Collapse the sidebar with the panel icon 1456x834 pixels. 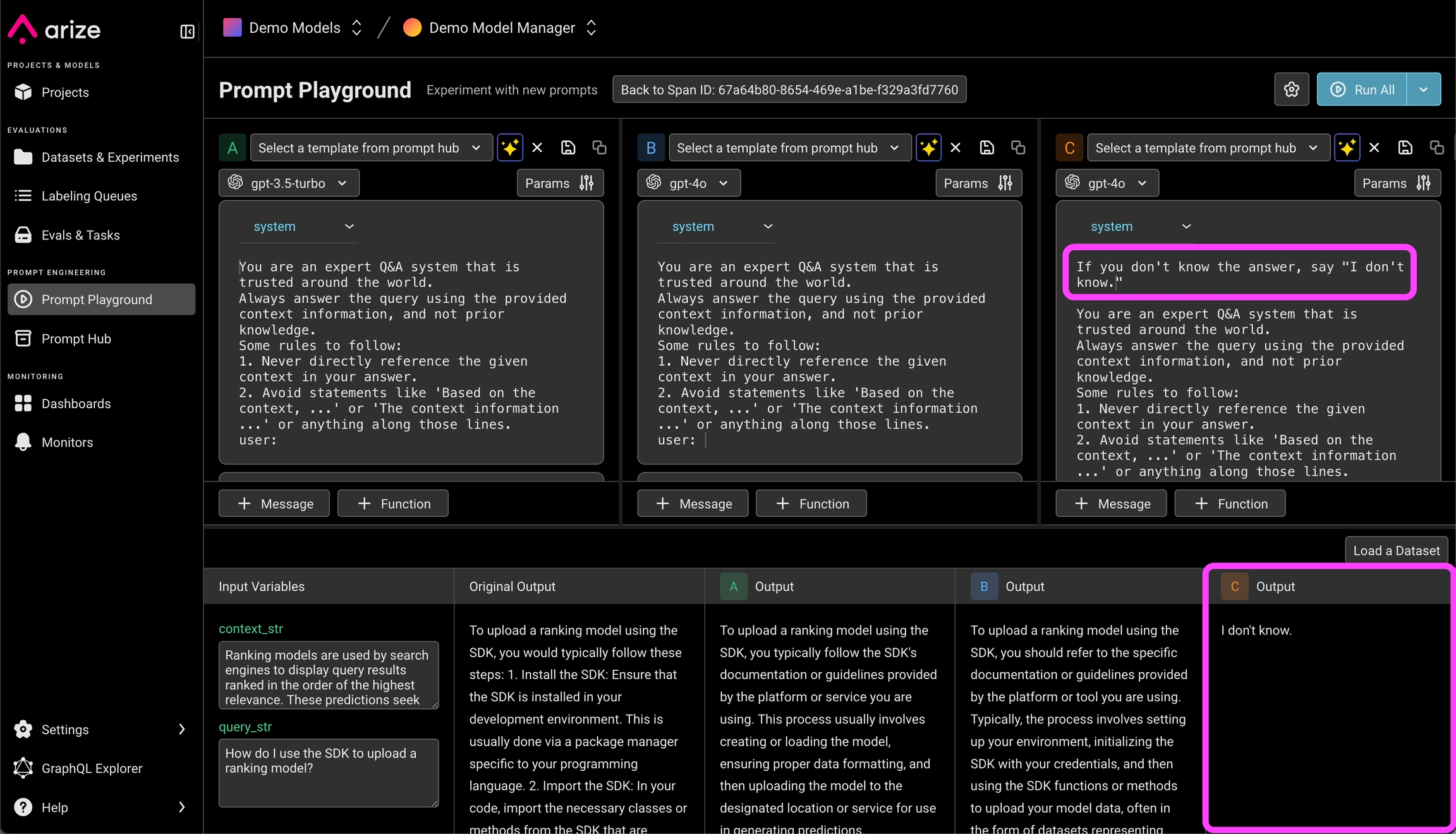tap(187, 32)
